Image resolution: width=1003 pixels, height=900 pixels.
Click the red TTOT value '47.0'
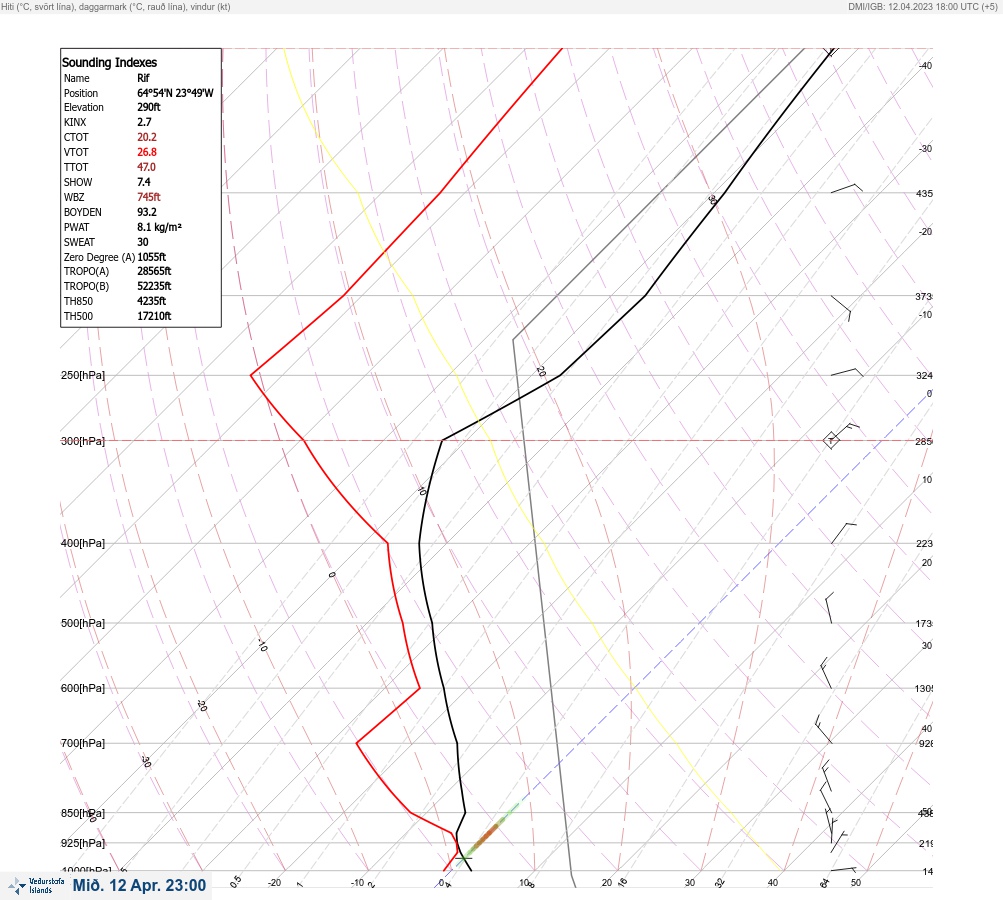[x=146, y=167]
